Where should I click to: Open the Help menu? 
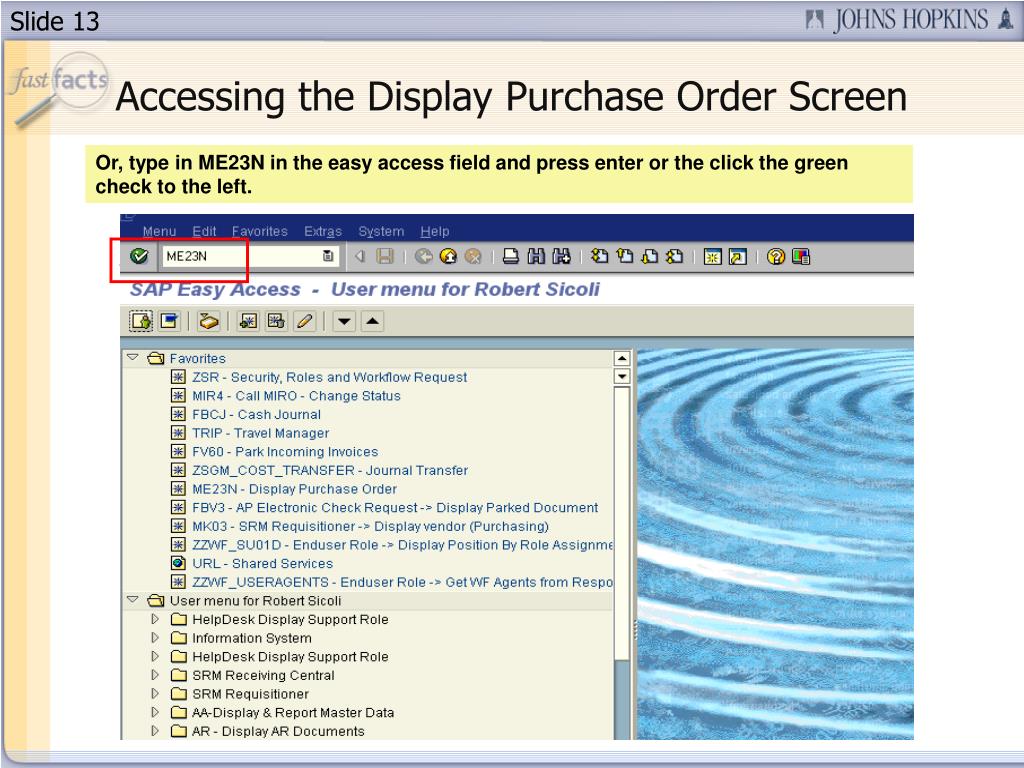tap(435, 231)
